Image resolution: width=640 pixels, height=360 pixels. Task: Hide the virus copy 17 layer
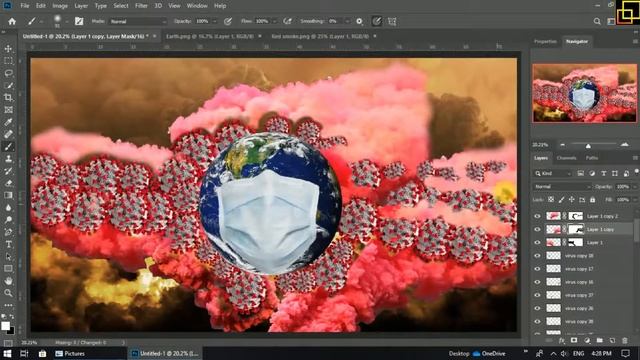[538, 269]
